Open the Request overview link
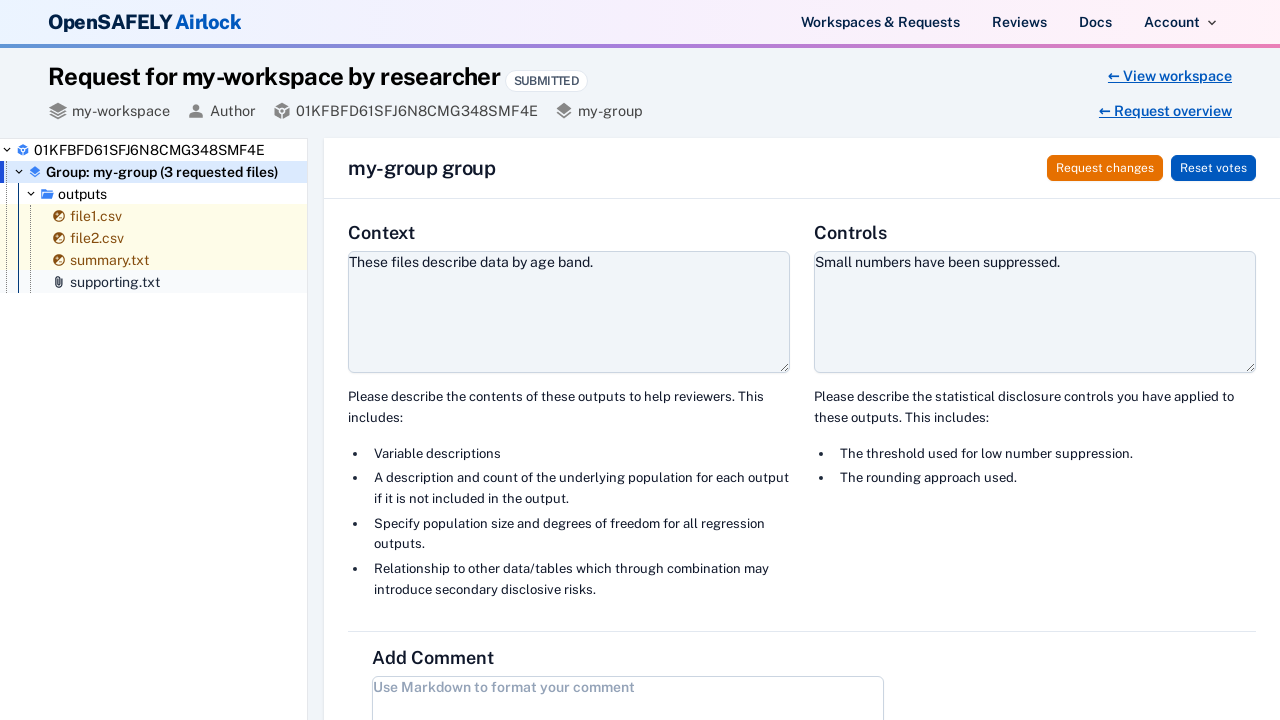The image size is (1280, 720). pyautogui.click(x=1165, y=111)
